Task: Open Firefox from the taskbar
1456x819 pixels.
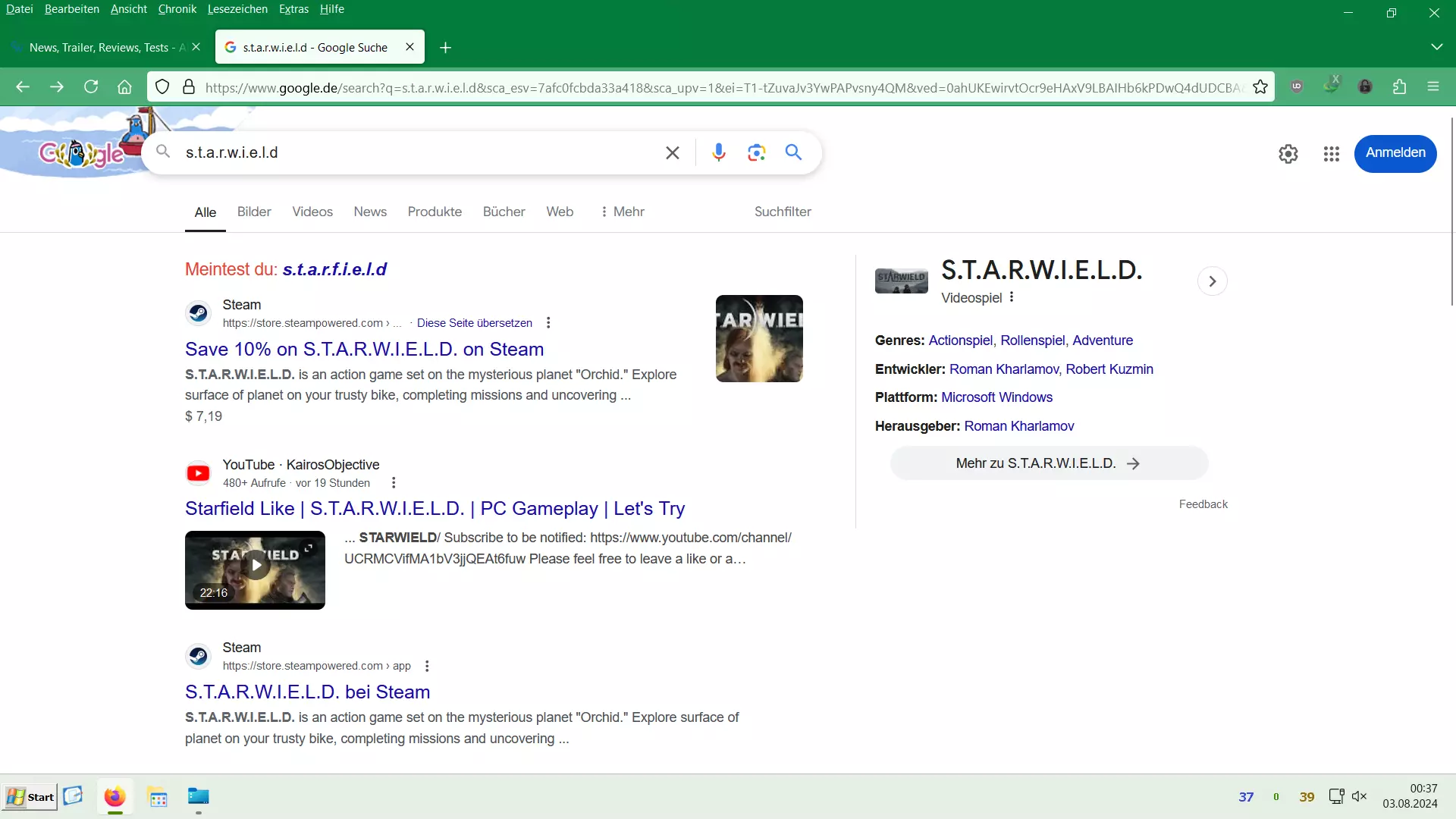Action: (115, 797)
